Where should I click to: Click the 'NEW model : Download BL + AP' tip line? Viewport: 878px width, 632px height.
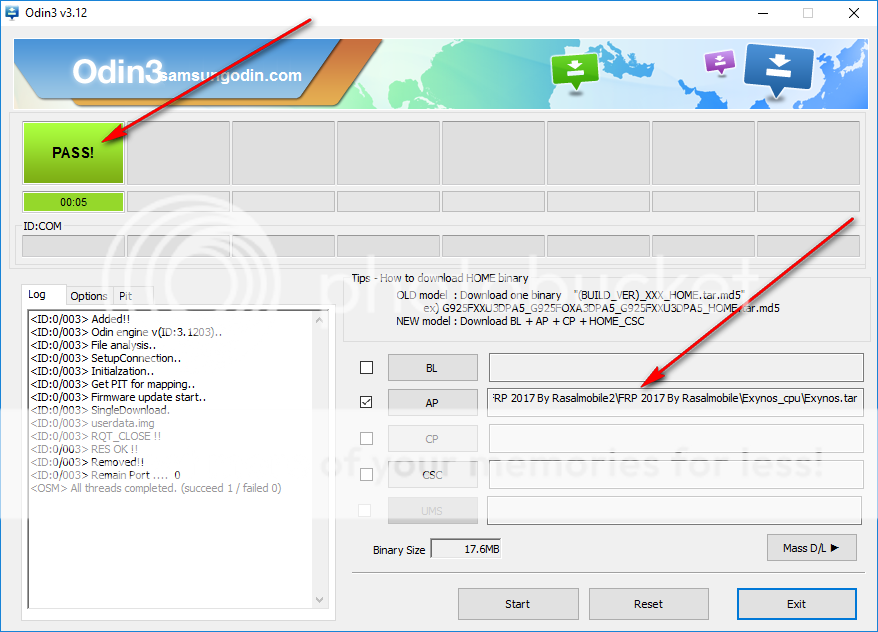pyautogui.click(x=520, y=321)
